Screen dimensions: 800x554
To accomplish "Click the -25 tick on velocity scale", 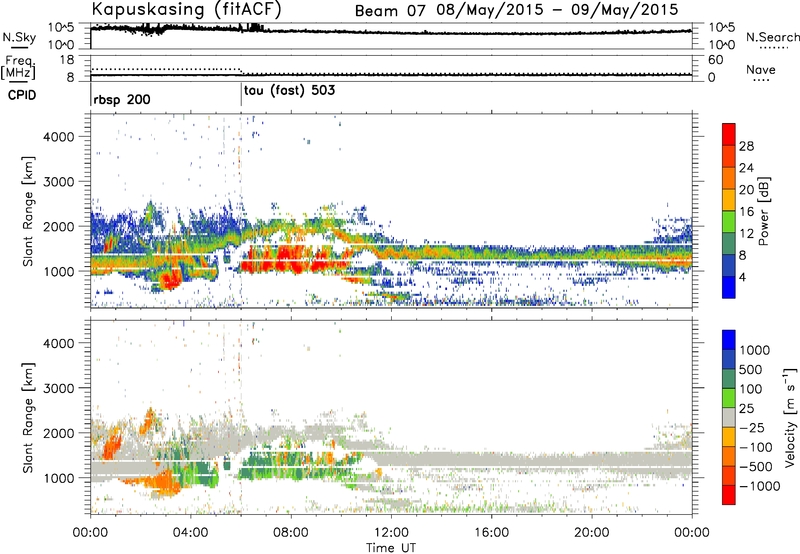I will pyautogui.click(x=752, y=428).
